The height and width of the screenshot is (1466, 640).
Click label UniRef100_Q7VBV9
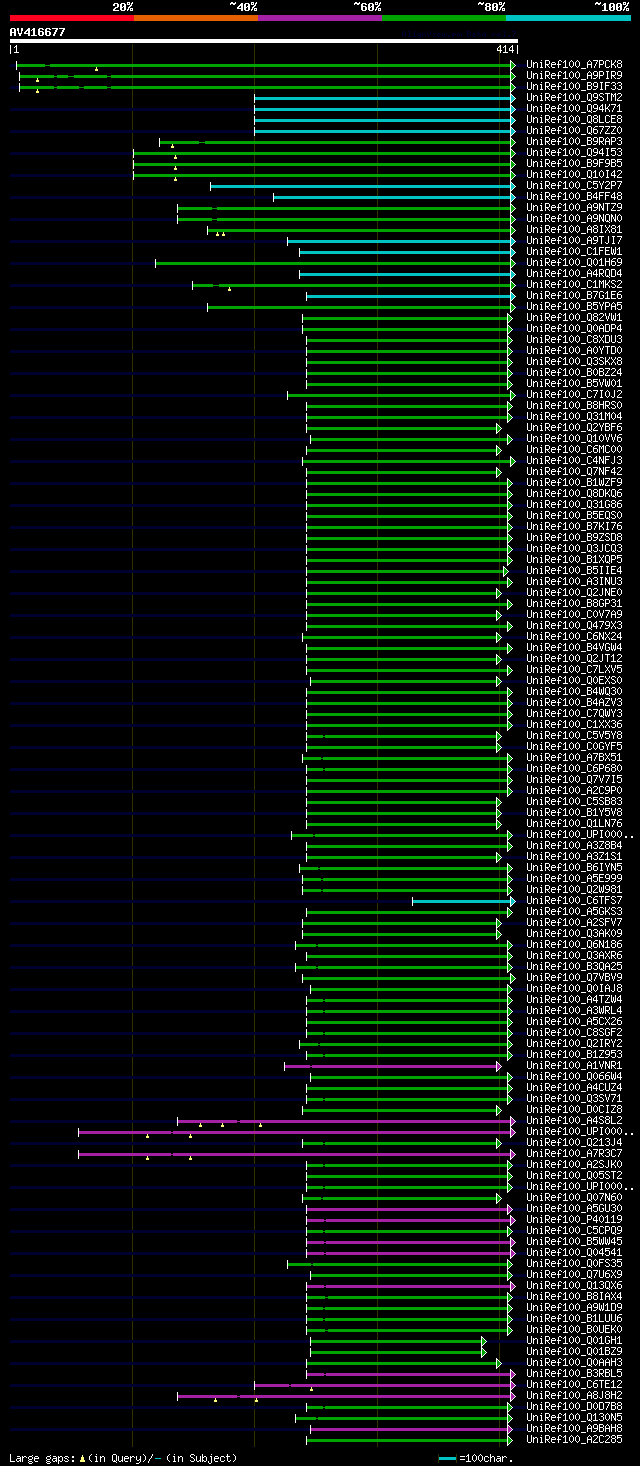pyautogui.click(x=574, y=977)
